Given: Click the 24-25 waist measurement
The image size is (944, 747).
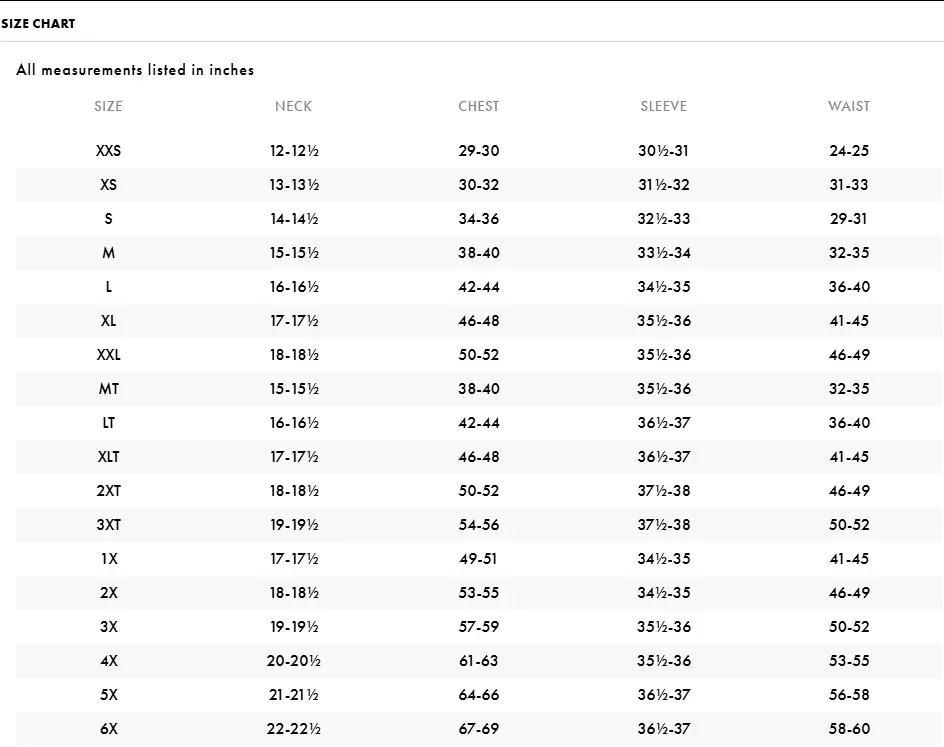Looking at the screenshot, I should pos(849,151).
